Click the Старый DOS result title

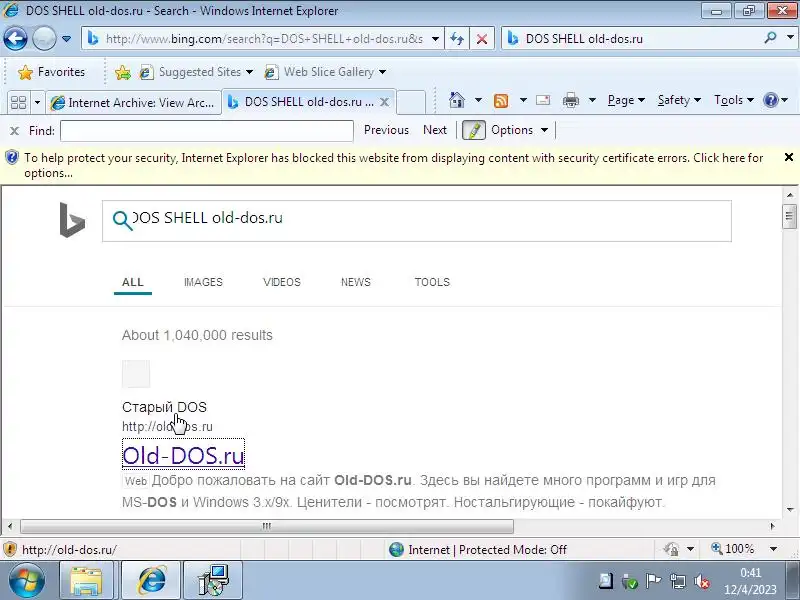(x=164, y=407)
